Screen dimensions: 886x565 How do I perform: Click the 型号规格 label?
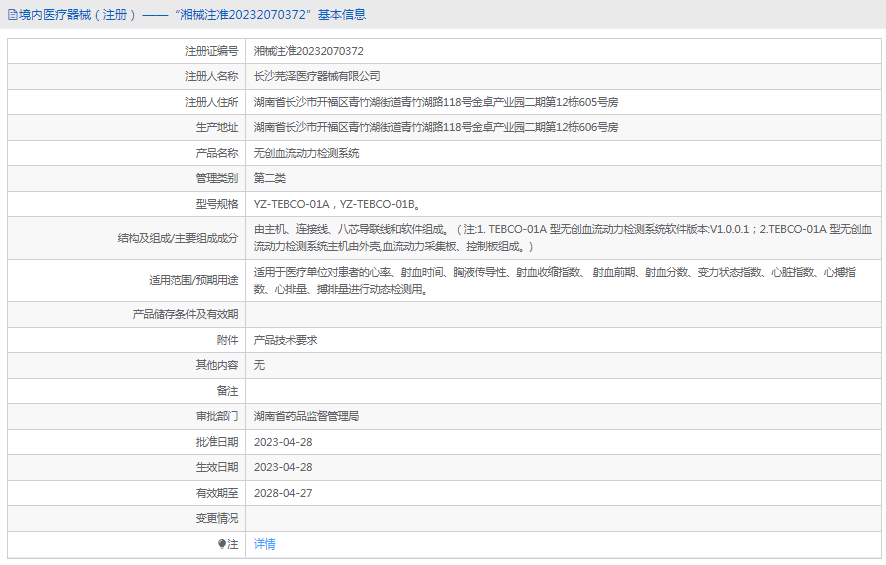click(217, 204)
